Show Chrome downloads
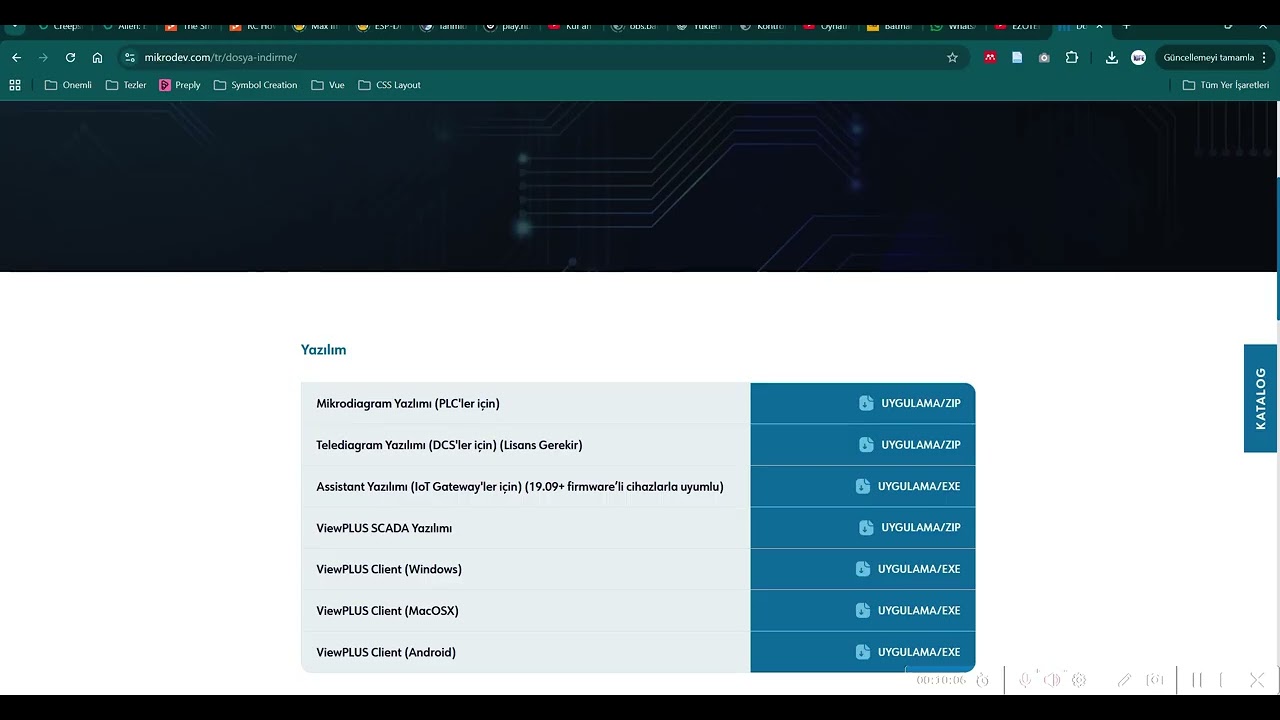Screen dimensions: 1280x720 pos(1111,58)
